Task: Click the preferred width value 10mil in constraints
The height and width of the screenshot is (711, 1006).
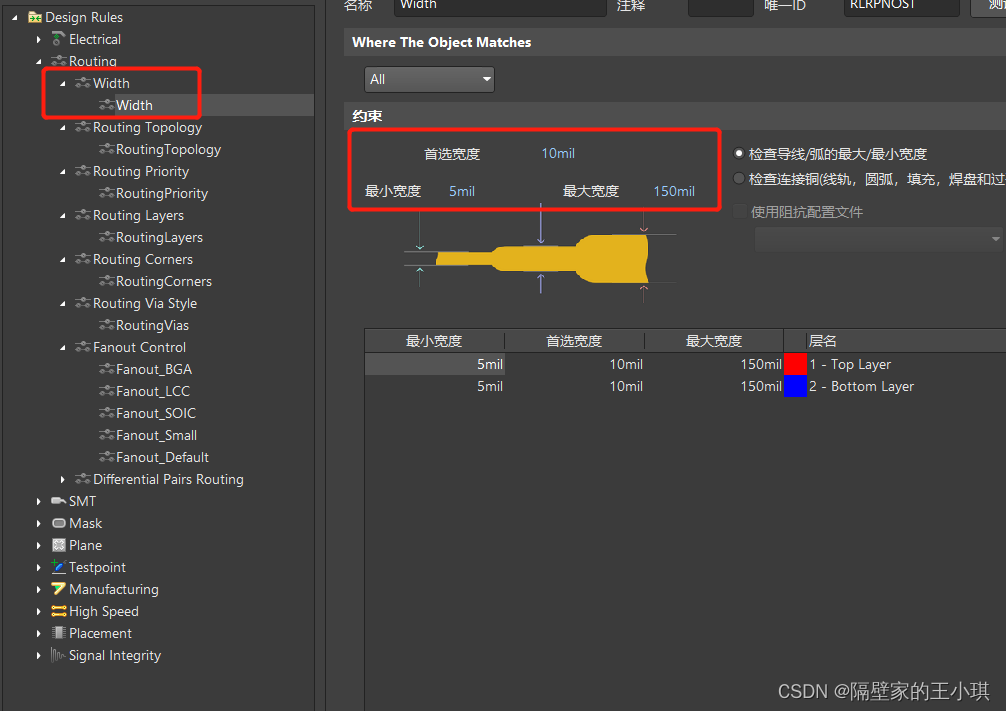Action: [558, 154]
